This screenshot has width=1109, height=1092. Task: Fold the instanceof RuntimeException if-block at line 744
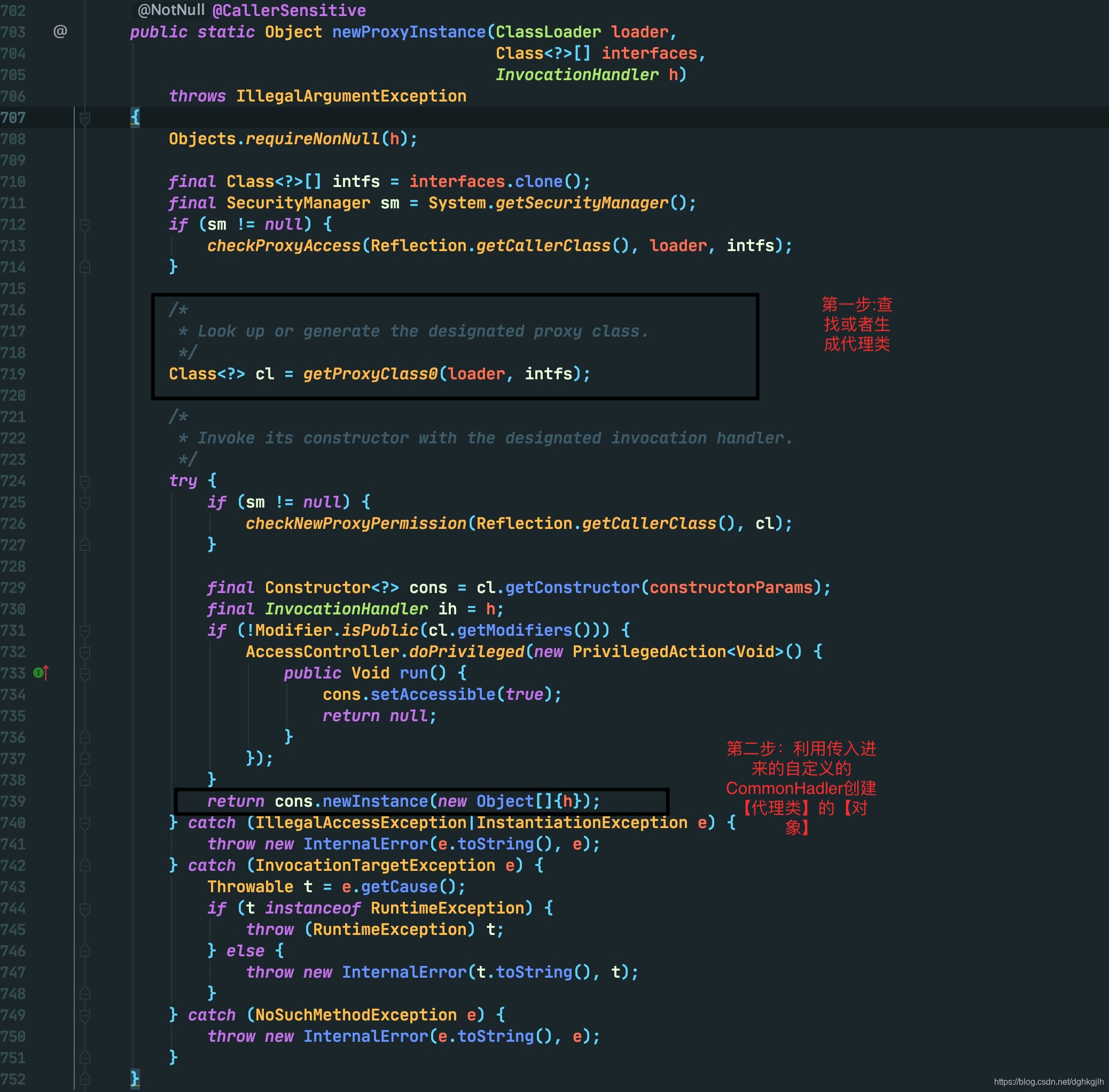pos(85,908)
